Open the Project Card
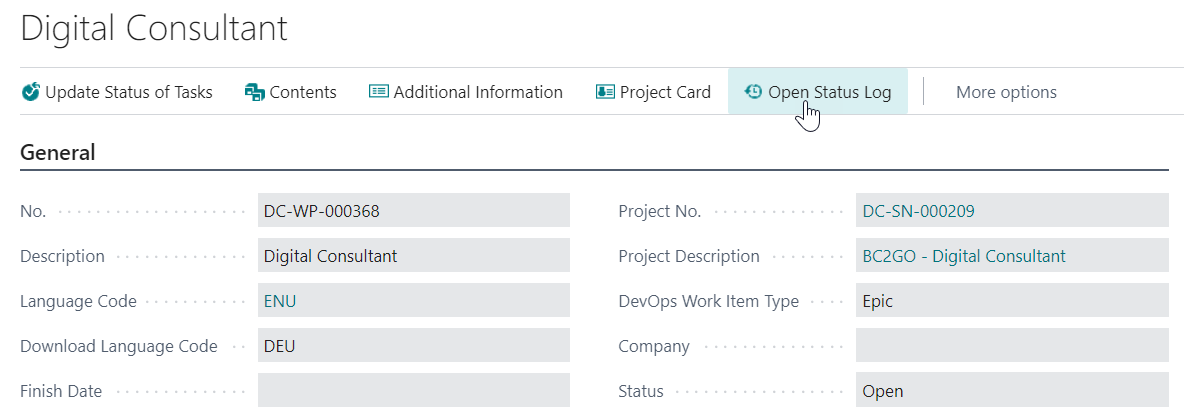This screenshot has height=416, width=1184. (x=665, y=92)
